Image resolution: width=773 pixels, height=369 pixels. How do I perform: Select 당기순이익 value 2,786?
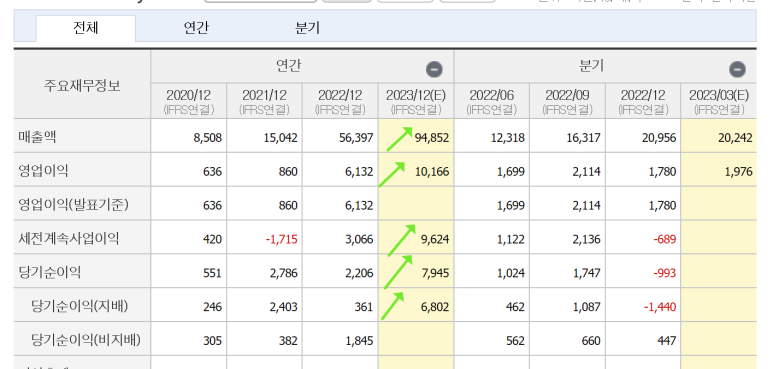(x=283, y=273)
